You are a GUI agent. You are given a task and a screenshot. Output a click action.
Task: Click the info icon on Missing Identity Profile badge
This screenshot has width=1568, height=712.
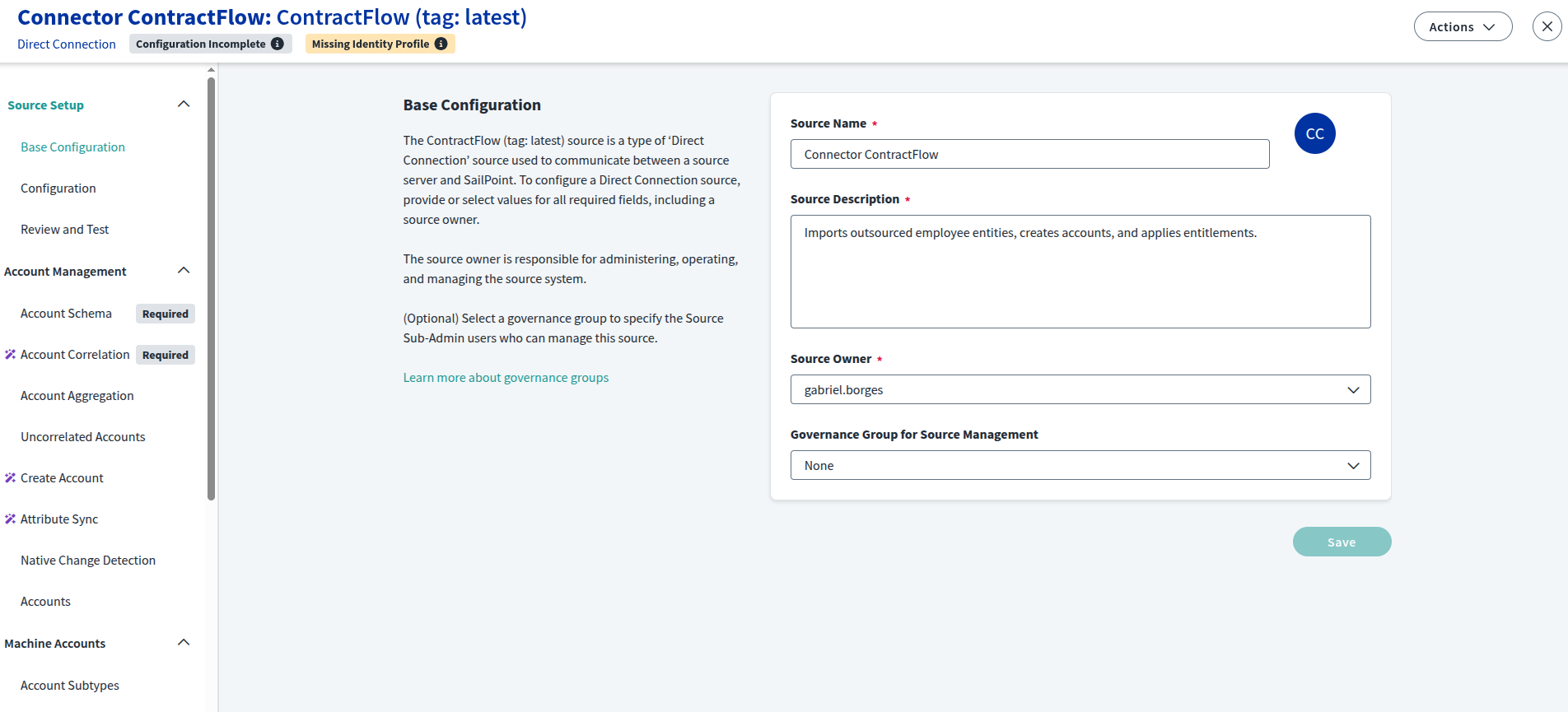tap(441, 44)
